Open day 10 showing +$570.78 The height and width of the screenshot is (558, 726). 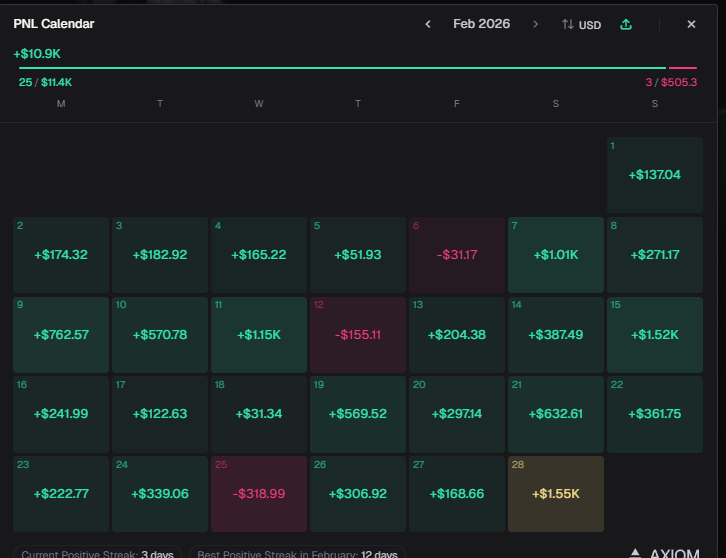(x=160, y=335)
